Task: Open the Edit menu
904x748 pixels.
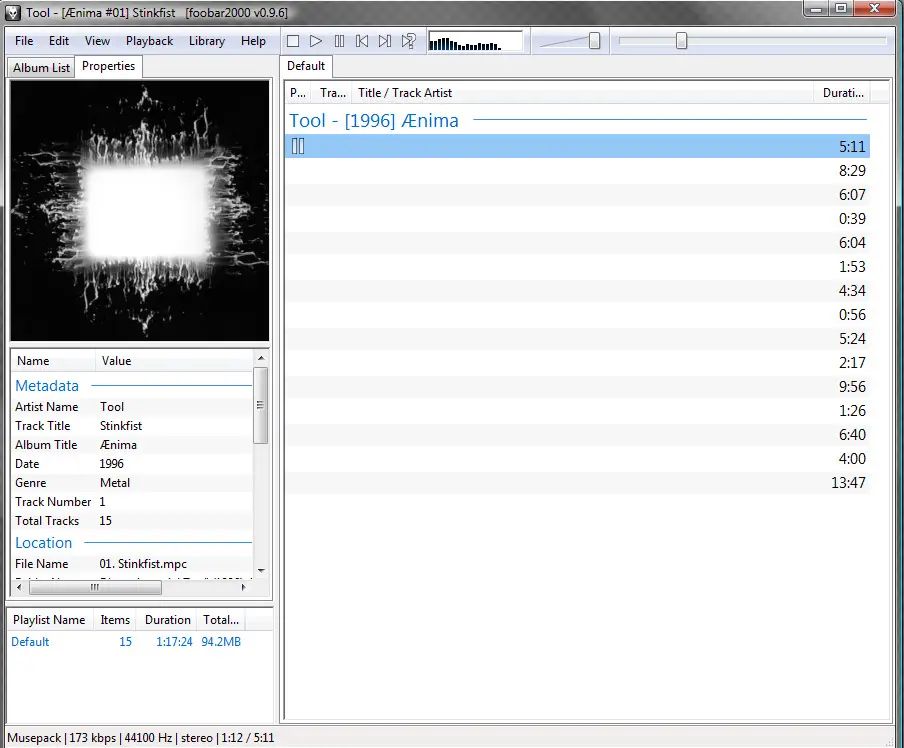Action: tap(59, 41)
